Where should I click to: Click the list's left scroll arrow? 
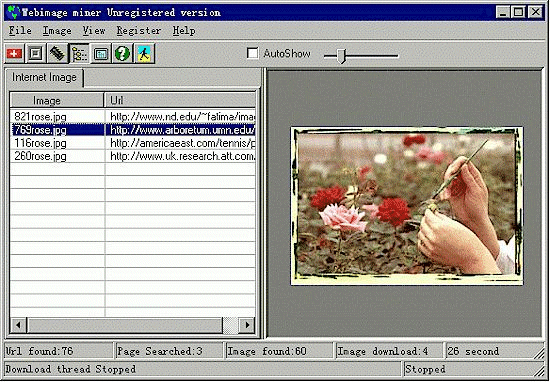(x=18, y=325)
